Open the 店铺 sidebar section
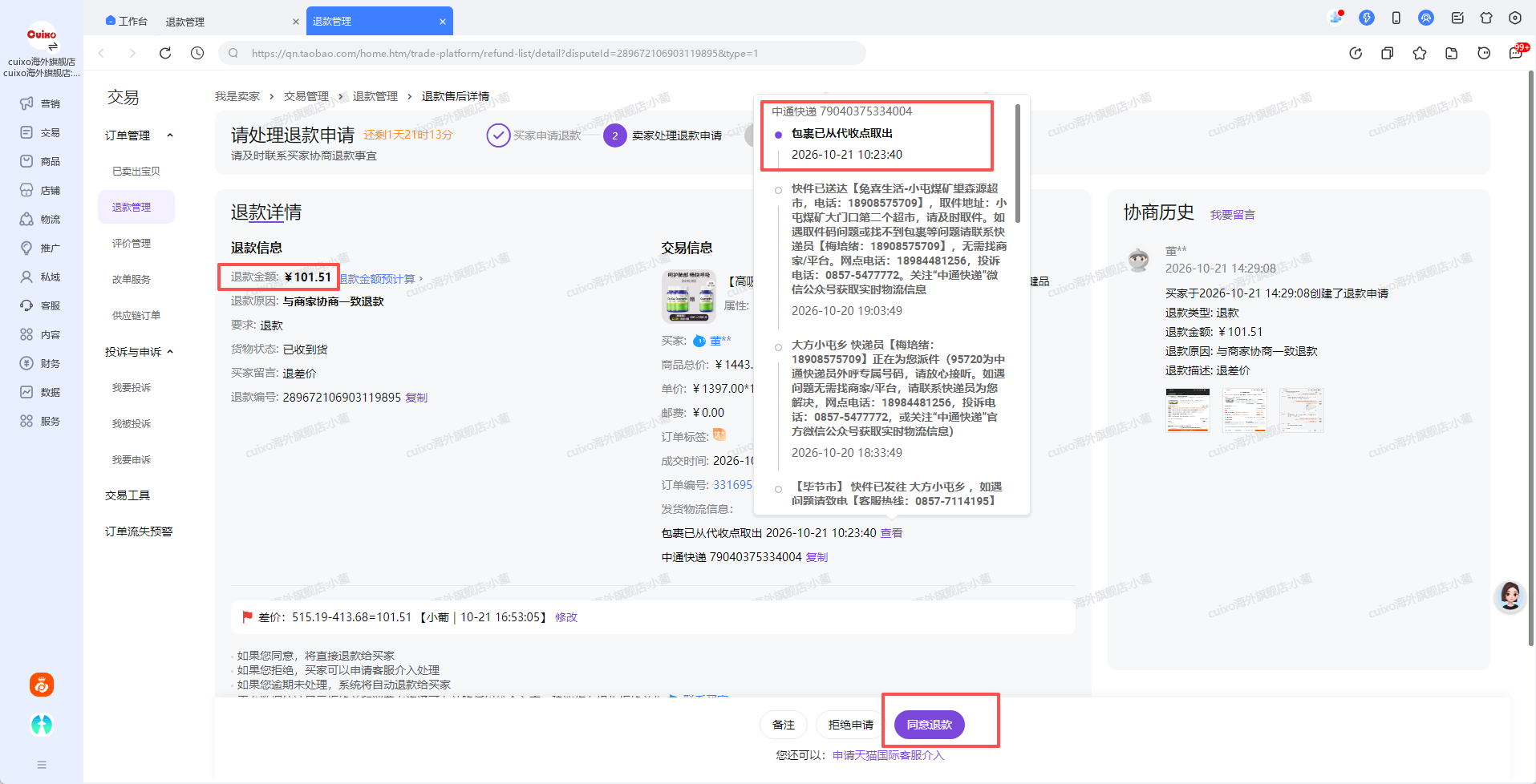Screen dimensions: 1536x784 (x=40, y=190)
